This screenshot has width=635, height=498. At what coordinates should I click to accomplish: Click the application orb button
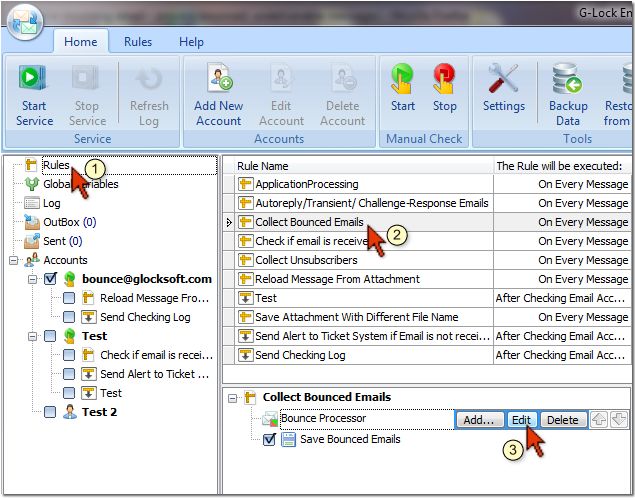24,22
